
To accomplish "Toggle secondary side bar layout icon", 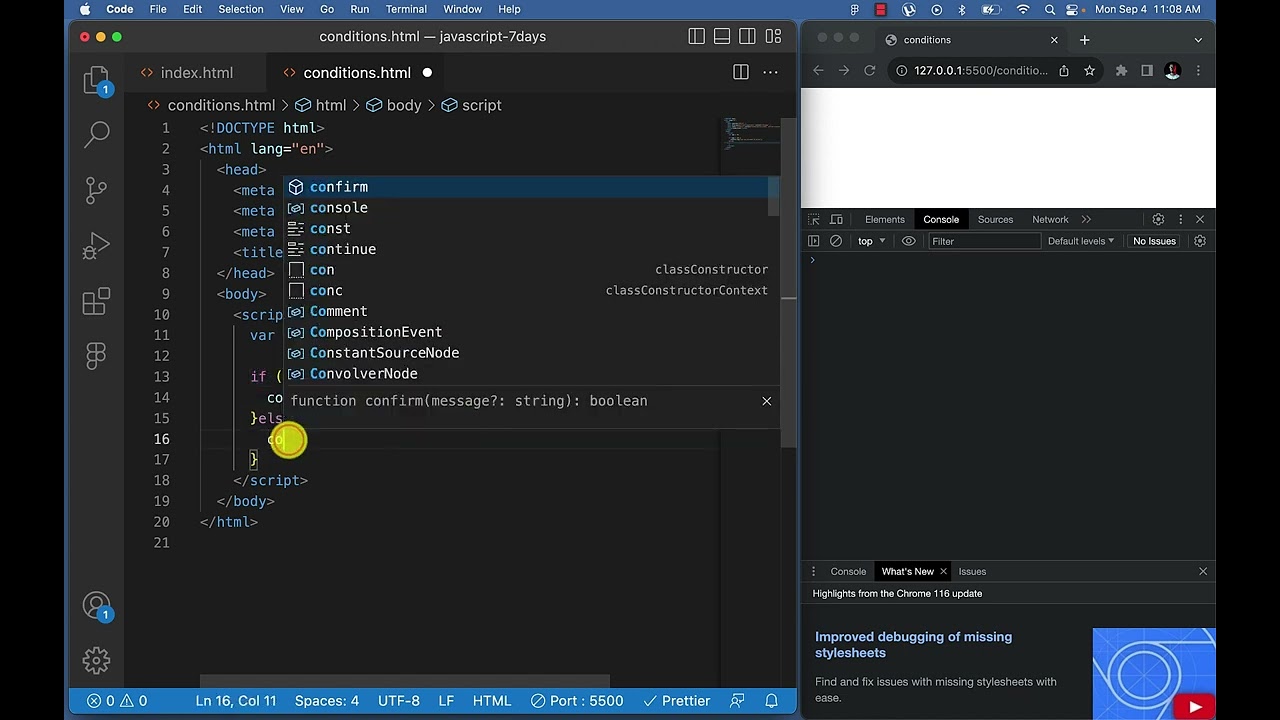I will coord(747,37).
